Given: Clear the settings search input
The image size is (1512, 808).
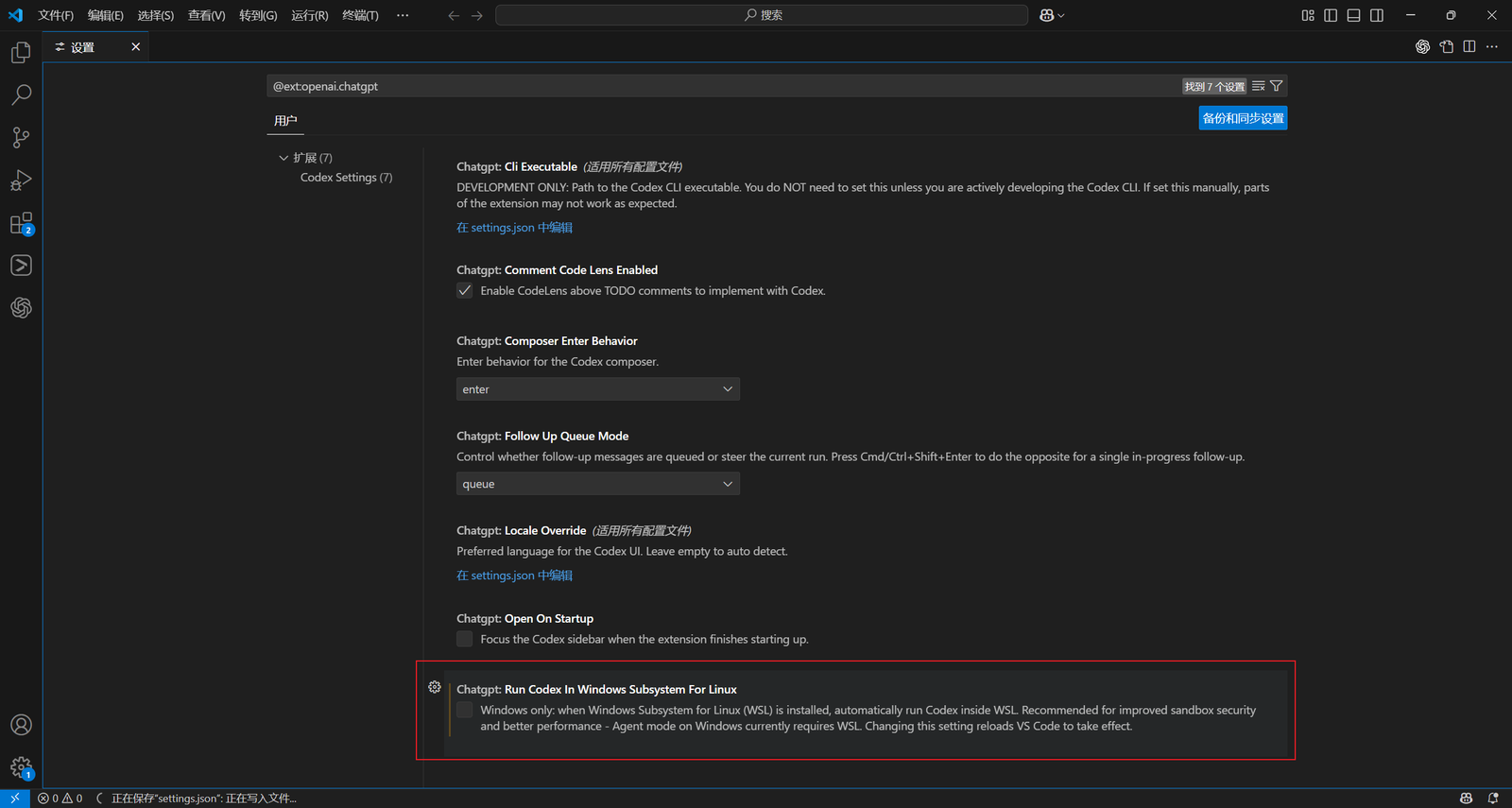Looking at the screenshot, I should 1258,86.
